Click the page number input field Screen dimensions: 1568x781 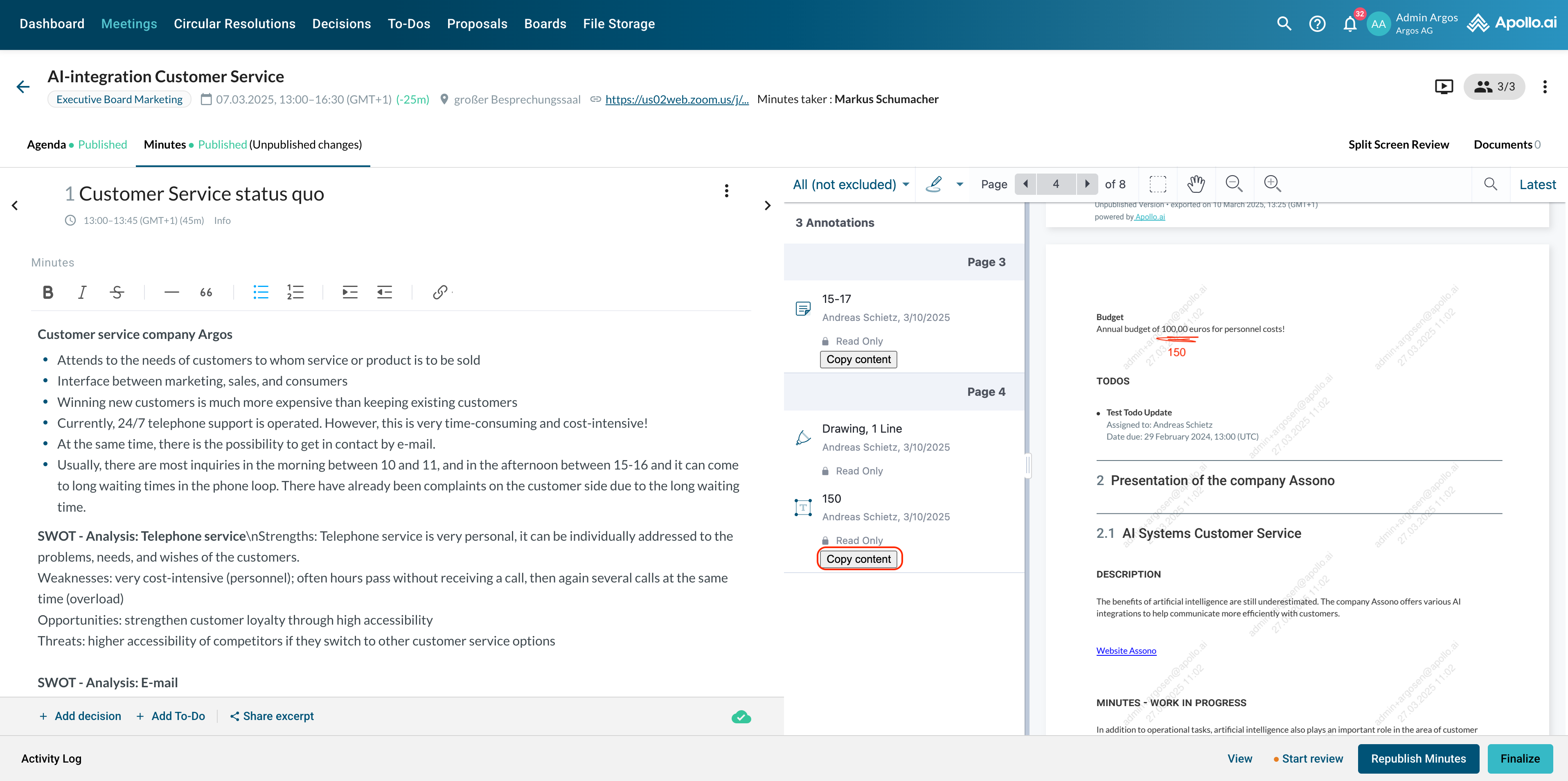point(1055,184)
